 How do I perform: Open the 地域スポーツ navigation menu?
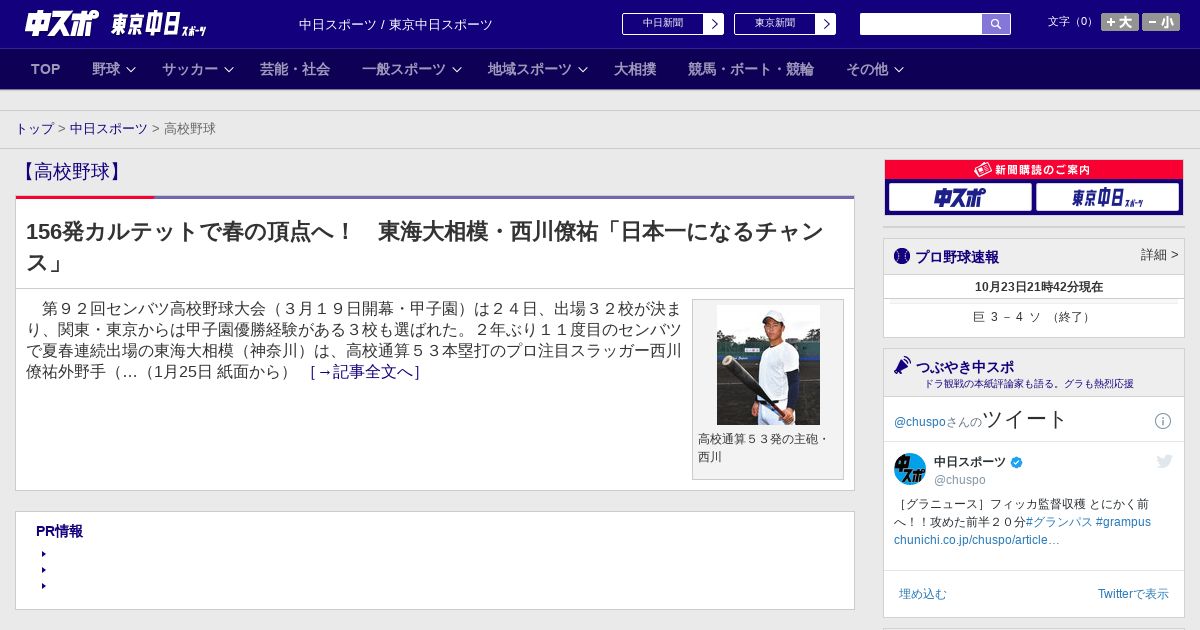tap(530, 69)
